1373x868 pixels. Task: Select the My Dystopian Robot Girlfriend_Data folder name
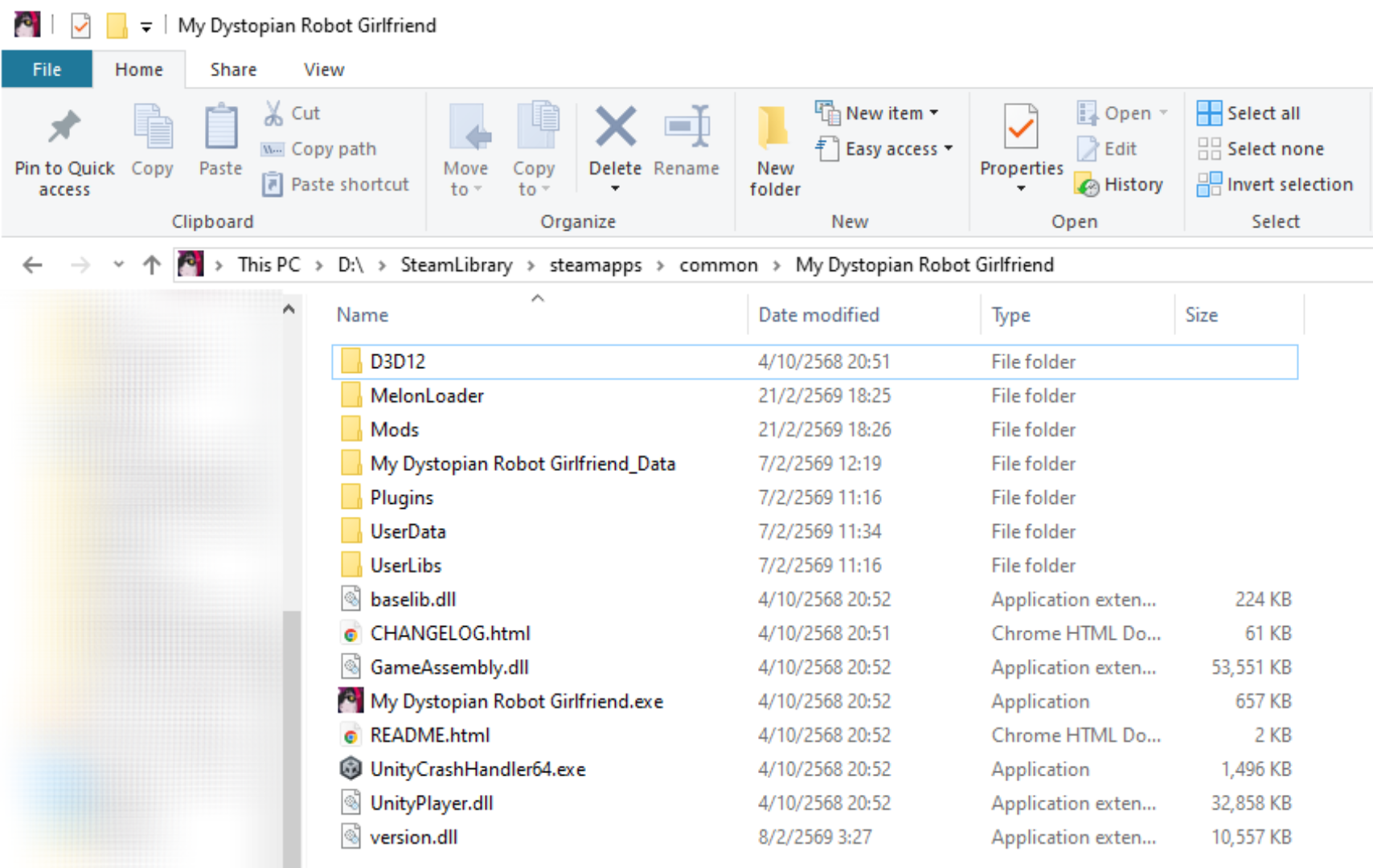click(523, 464)
